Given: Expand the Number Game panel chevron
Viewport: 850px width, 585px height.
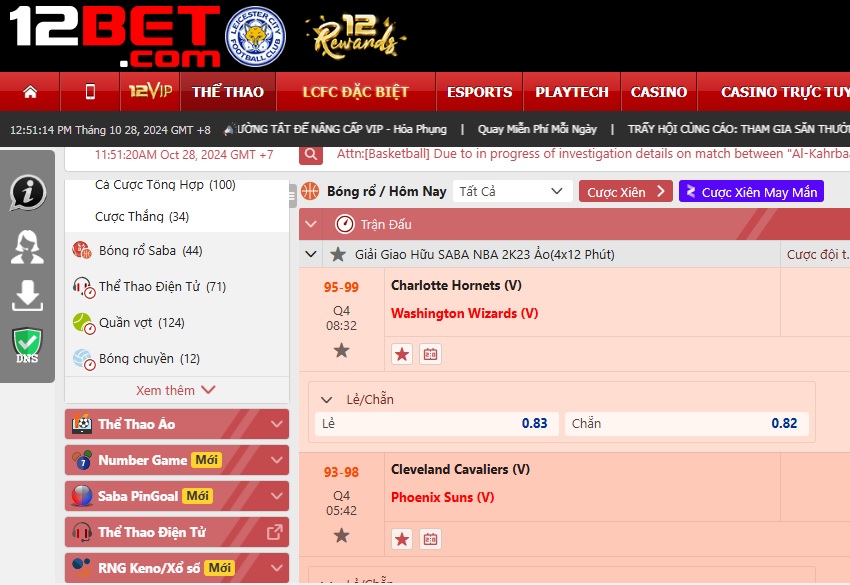Looking at the screenshot, I should 276,460.
